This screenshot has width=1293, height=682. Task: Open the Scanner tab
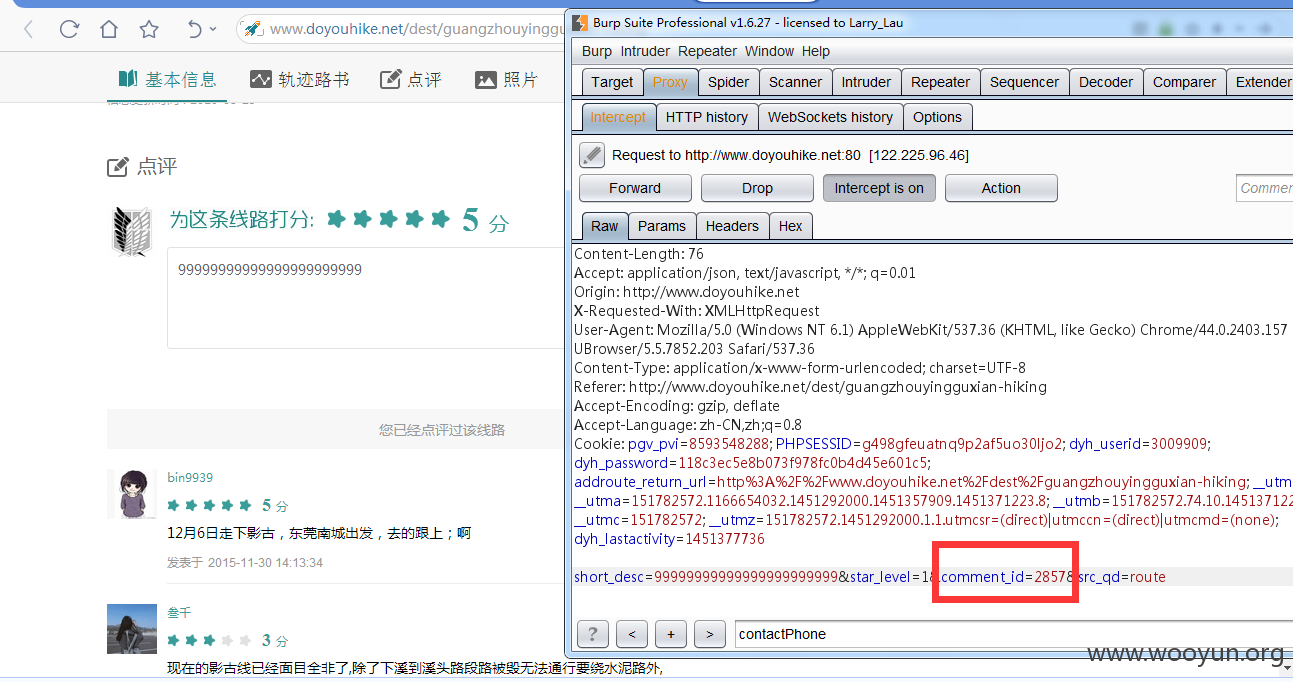[795, 82]
